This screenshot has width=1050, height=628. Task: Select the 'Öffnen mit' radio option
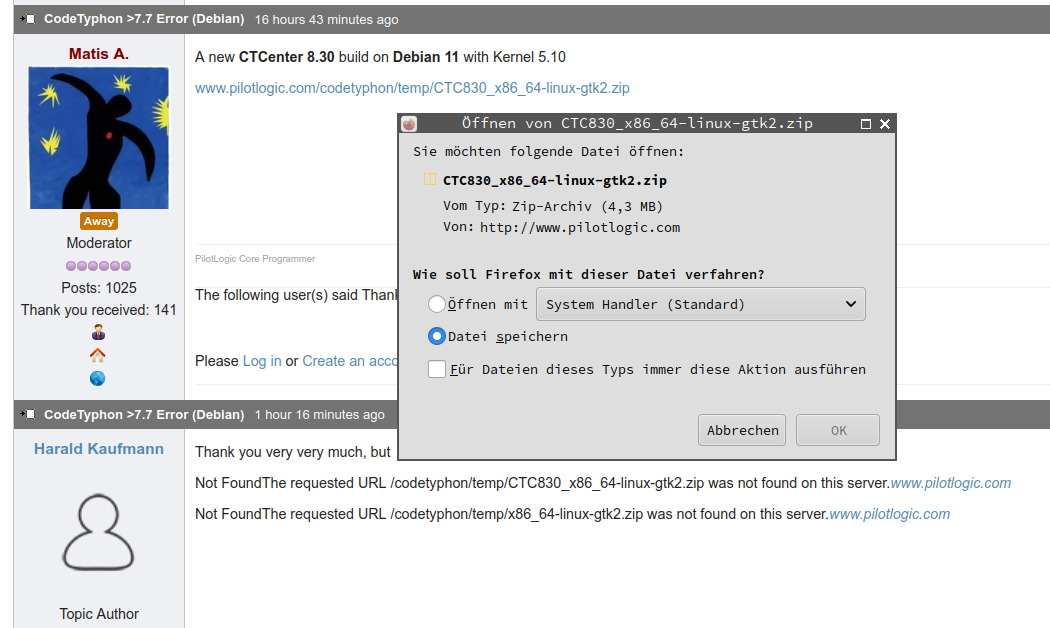(x=437, y=304)
